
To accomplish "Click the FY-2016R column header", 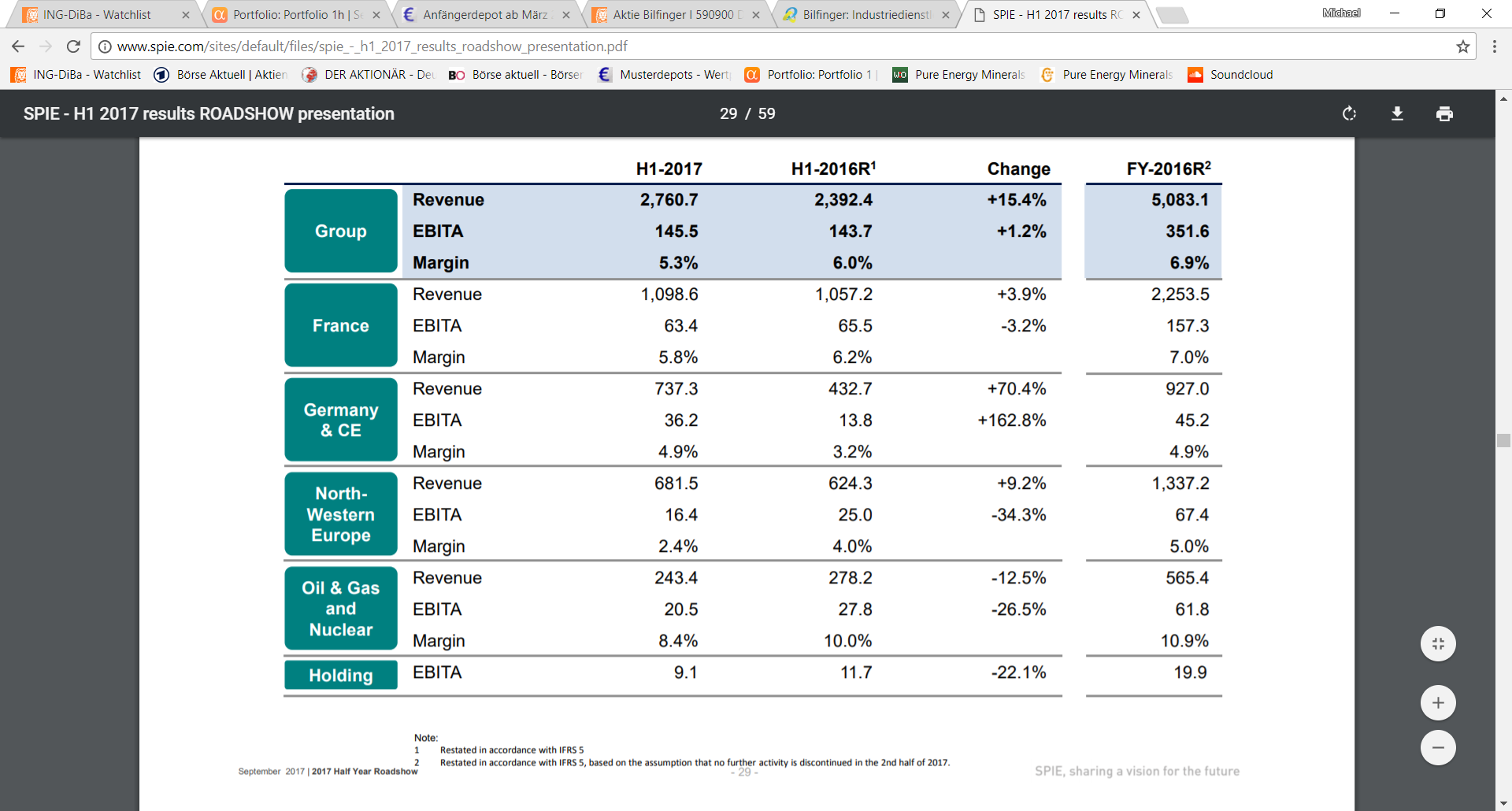I will coord(1168,168).
